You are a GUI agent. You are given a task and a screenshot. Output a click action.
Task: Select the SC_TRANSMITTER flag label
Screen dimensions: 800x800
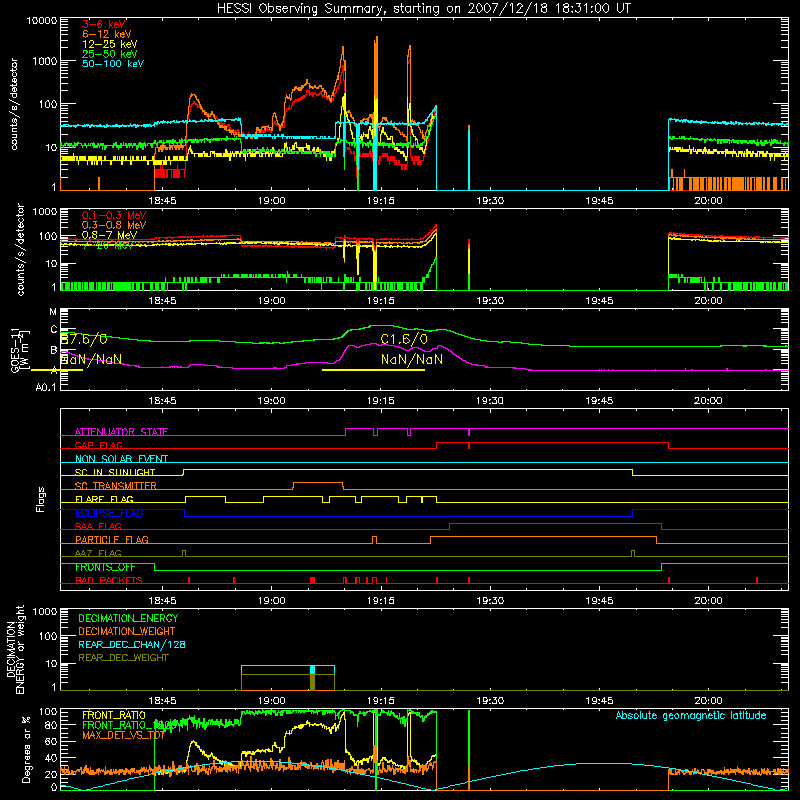[x=116, y=486]
